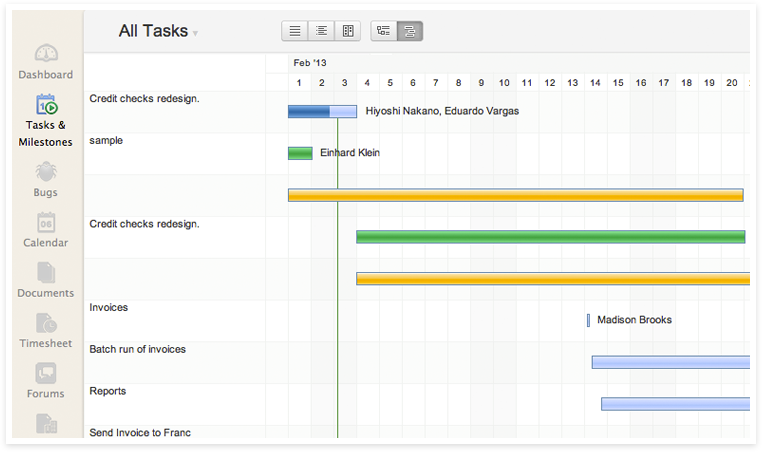
Task: Go to the Bugs module
Action: pos(46,180)
